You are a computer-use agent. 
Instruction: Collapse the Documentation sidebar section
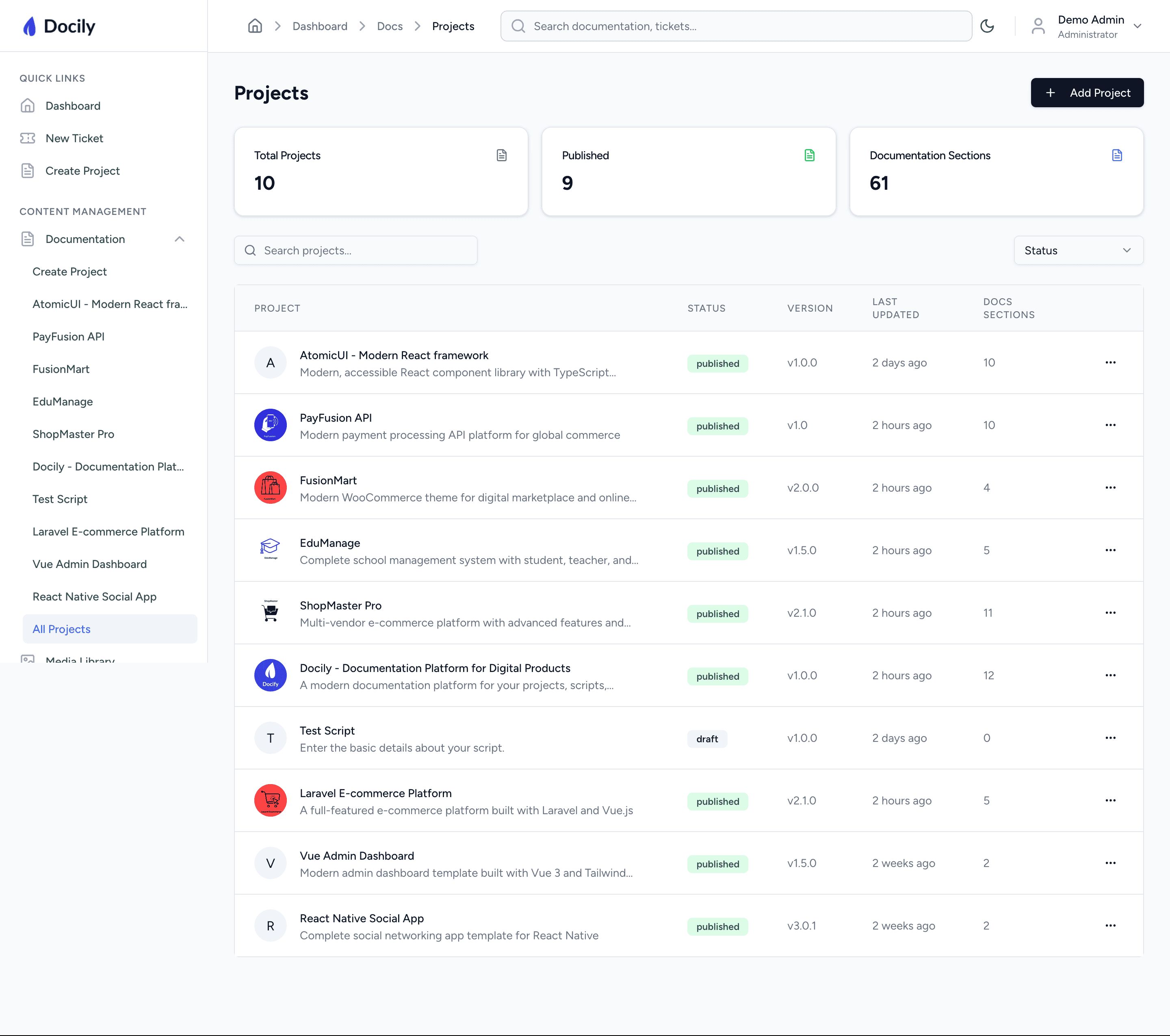coord(179,239)
